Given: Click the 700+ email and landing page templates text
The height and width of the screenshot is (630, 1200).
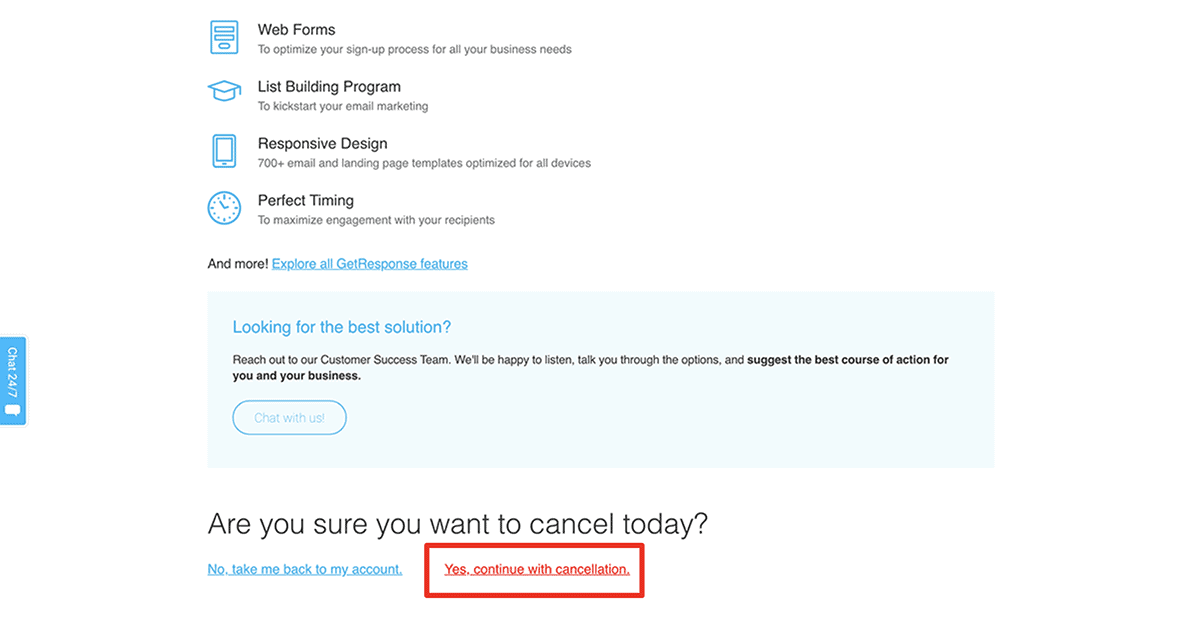Looking at the screenshot, I should pos(424,163).
